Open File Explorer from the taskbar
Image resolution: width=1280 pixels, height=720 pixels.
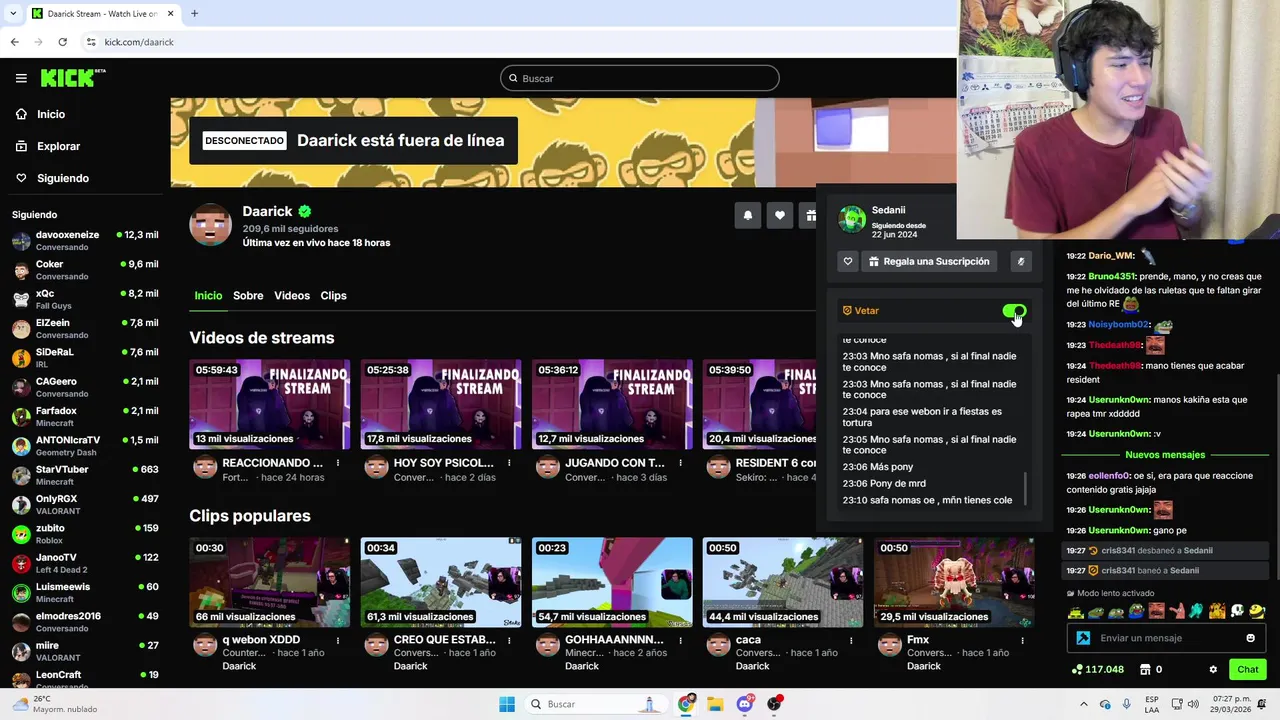point(715,704)
